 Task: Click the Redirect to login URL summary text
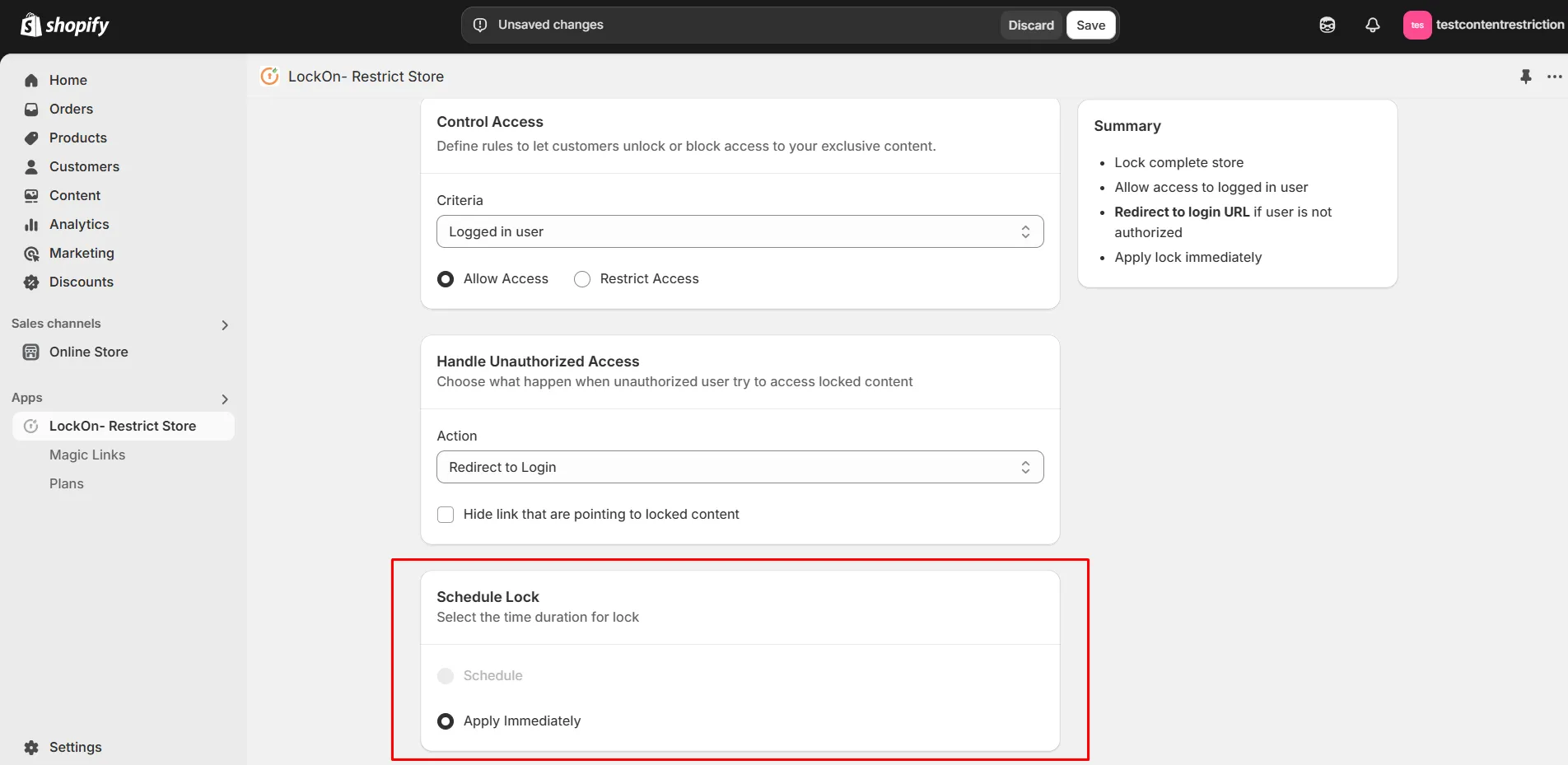tap(1182, 212)
